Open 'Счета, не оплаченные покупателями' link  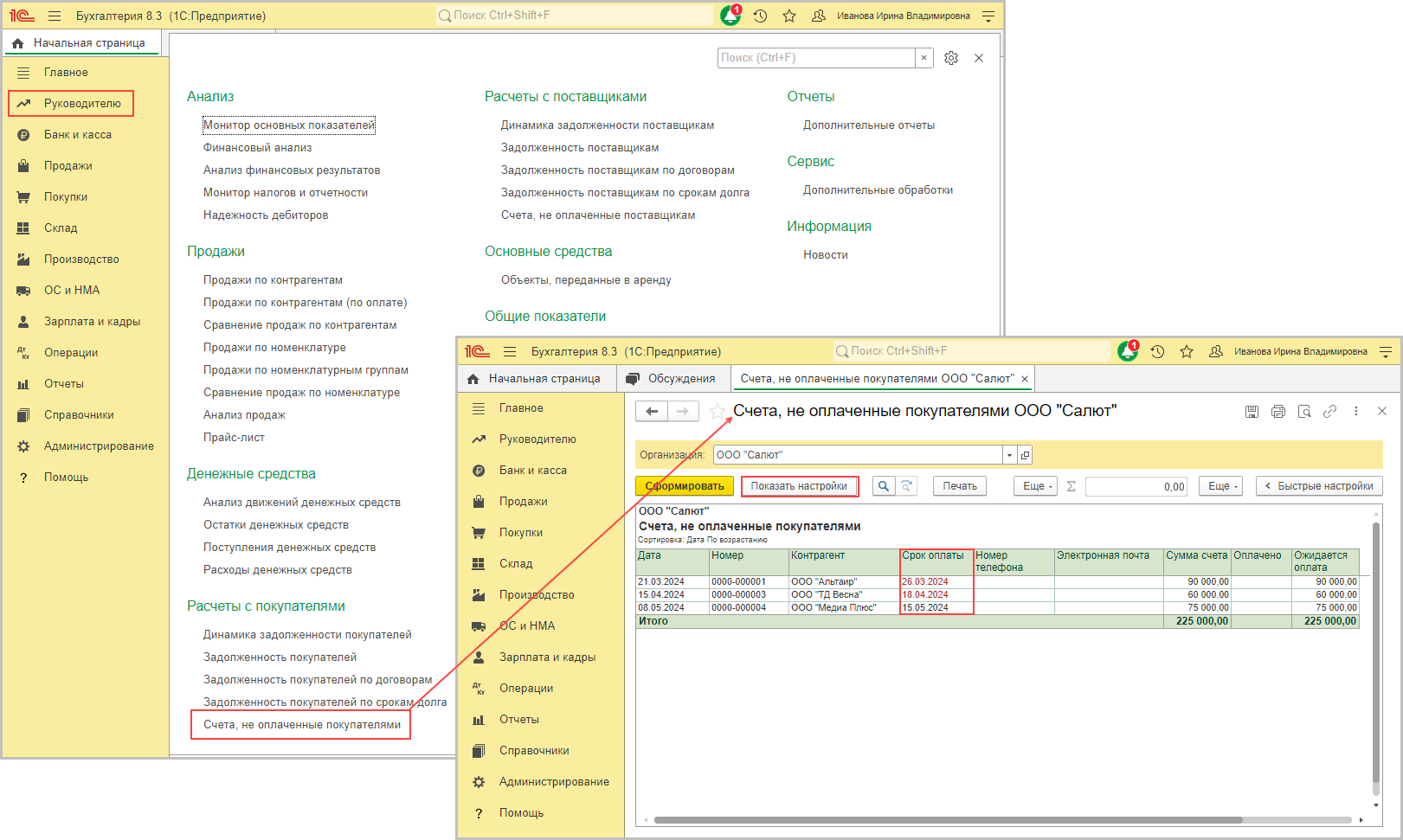302,725
